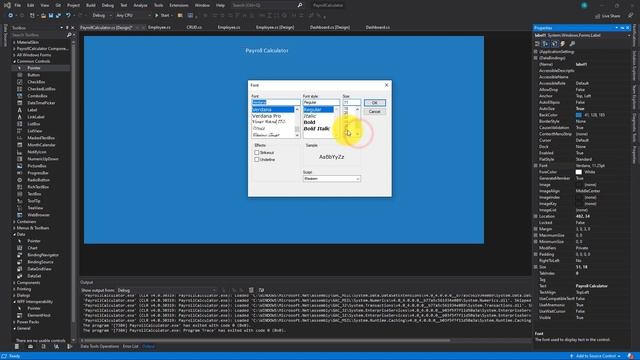This screenshot has height=360, width=640.
Task: Click the ForeColor white color swatch
Action: (578, 172)
